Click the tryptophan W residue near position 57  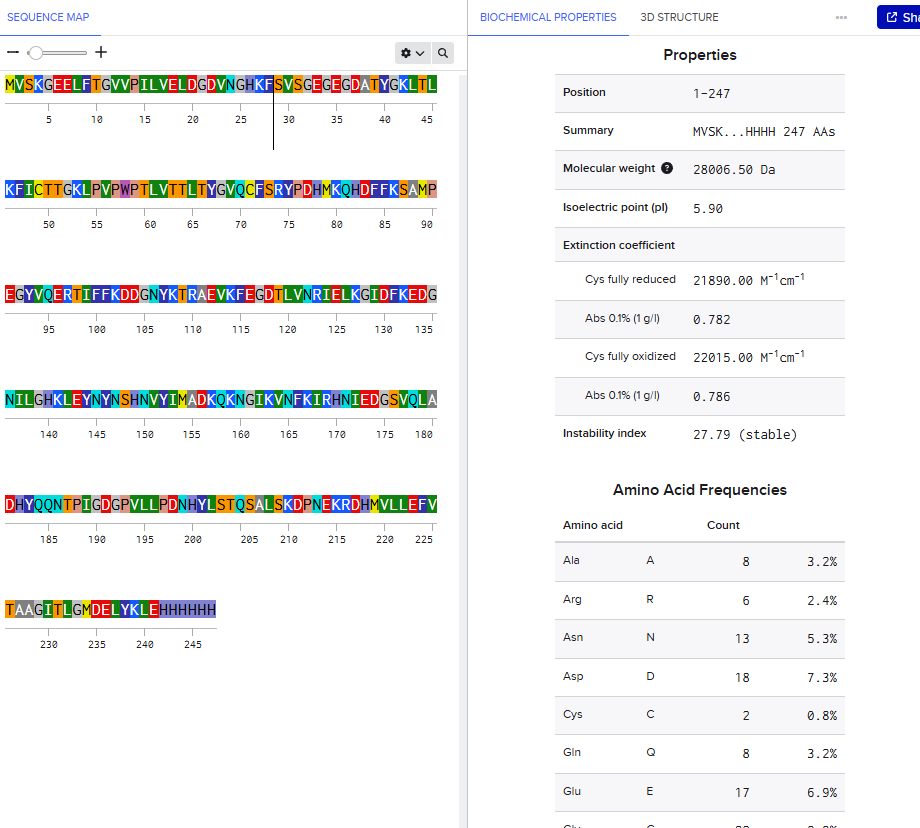tap(125, 190)
